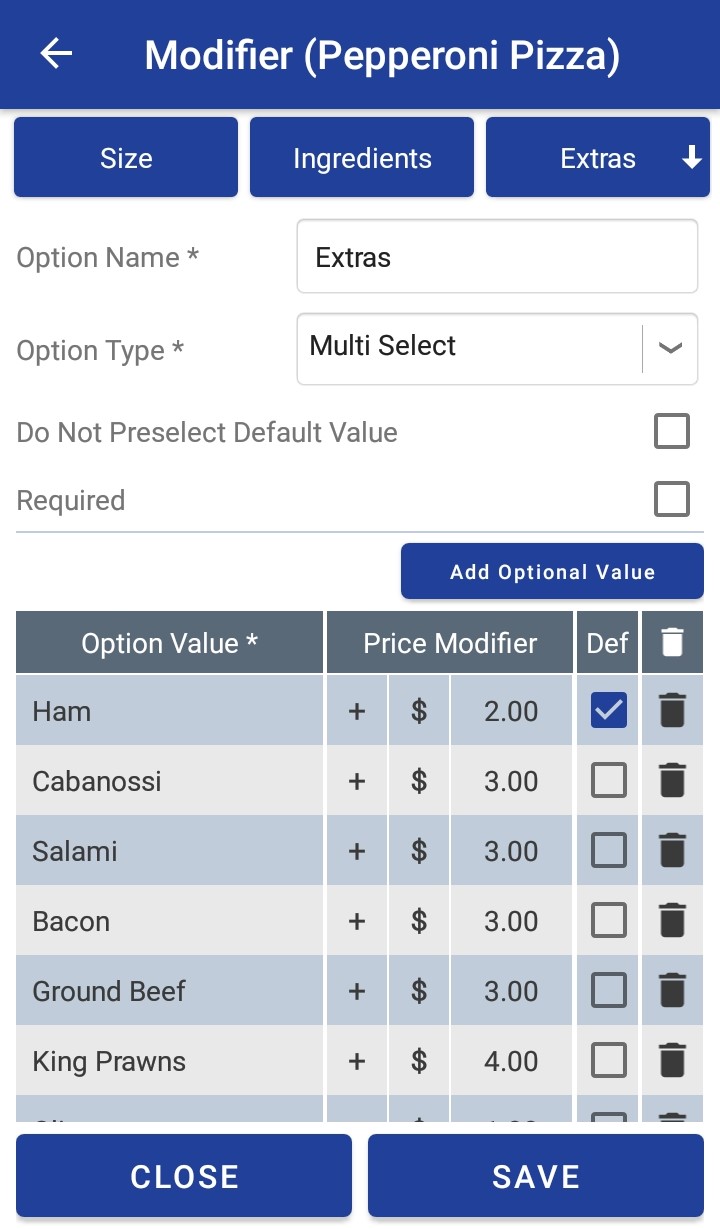Viewport: 720px width, 1229px height.
Task: Delete the Salami option row
Action: (672, 851)
